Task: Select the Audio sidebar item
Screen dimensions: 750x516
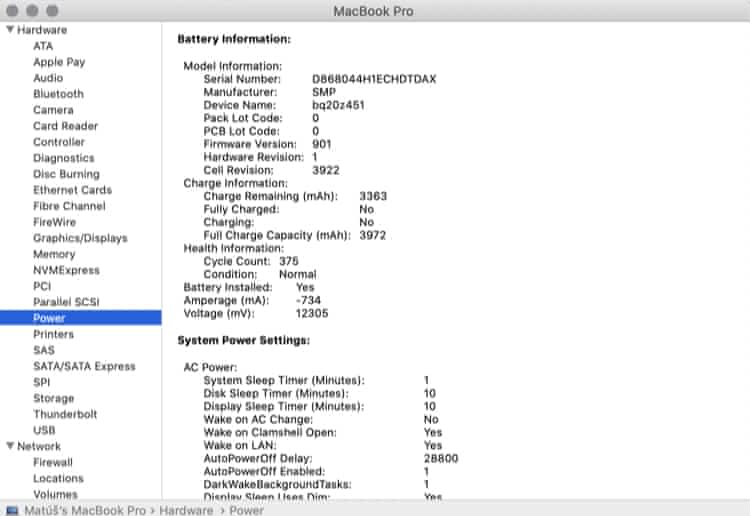Action: point(48,78)
